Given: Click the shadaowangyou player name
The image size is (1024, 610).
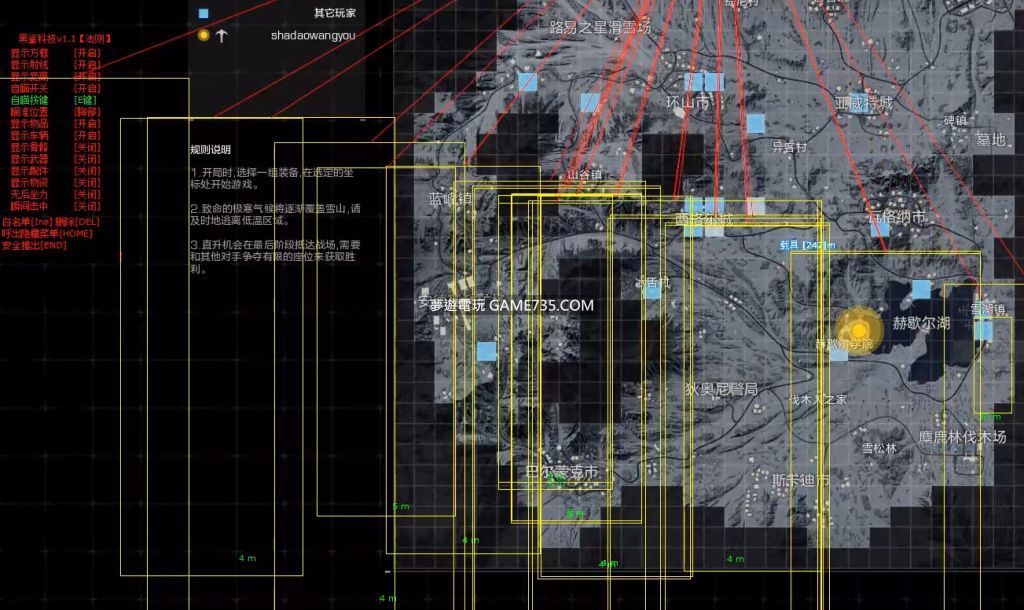Looking at the screenshot, I should [312, 36].
